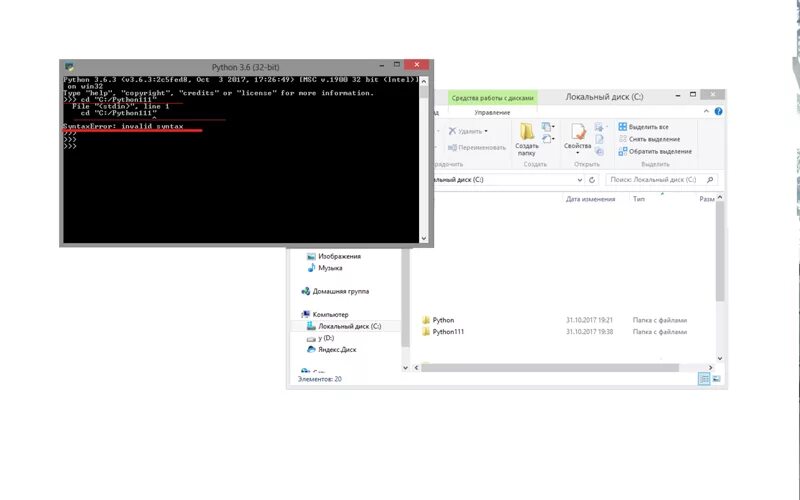
Task: Select the Python folder icon in the file list
Action: (427, 320)
